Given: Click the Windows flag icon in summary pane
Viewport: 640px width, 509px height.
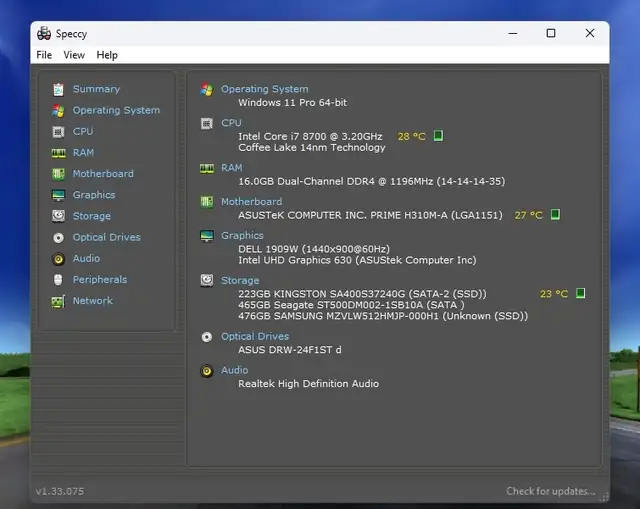Looking at the screenshot, I should tap(207, 89).
